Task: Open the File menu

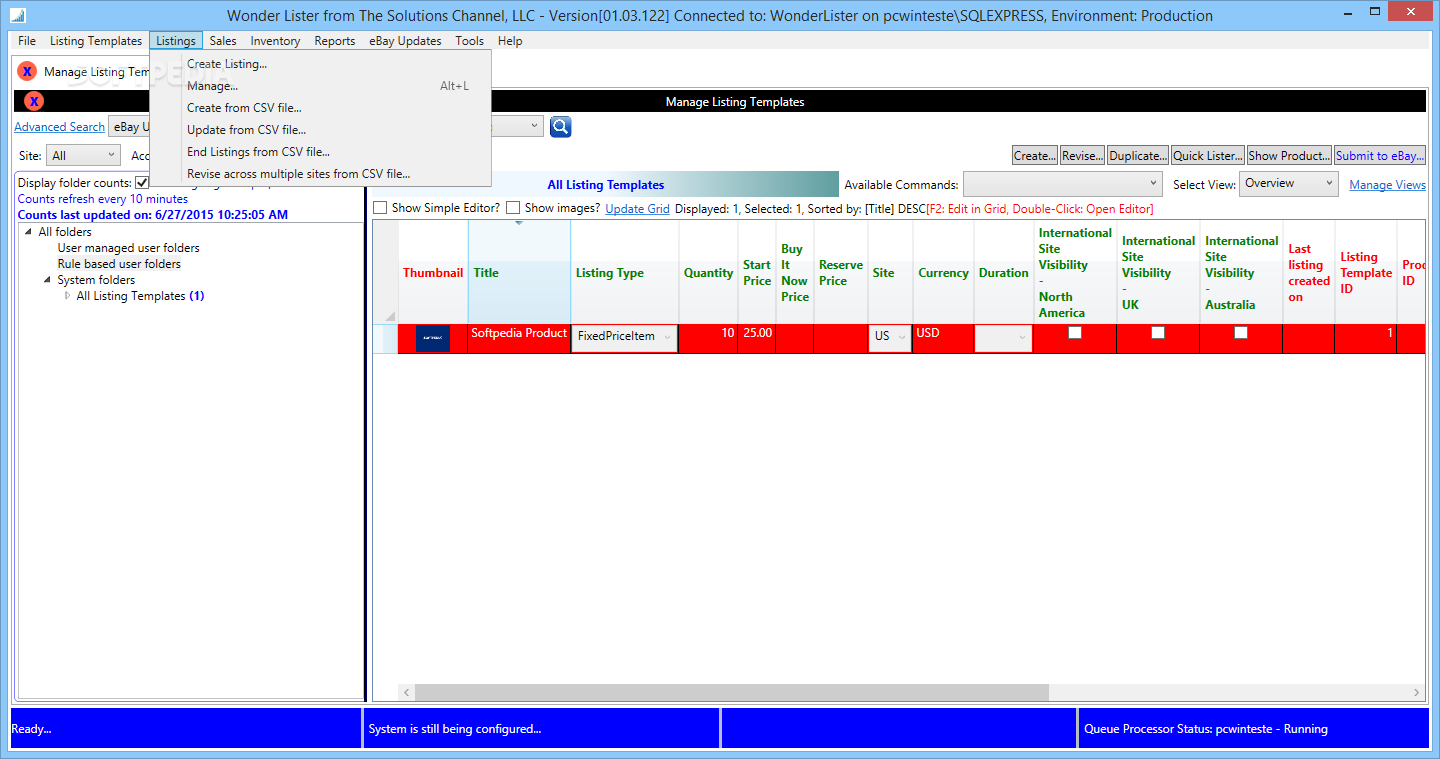Action: [27, 41]
